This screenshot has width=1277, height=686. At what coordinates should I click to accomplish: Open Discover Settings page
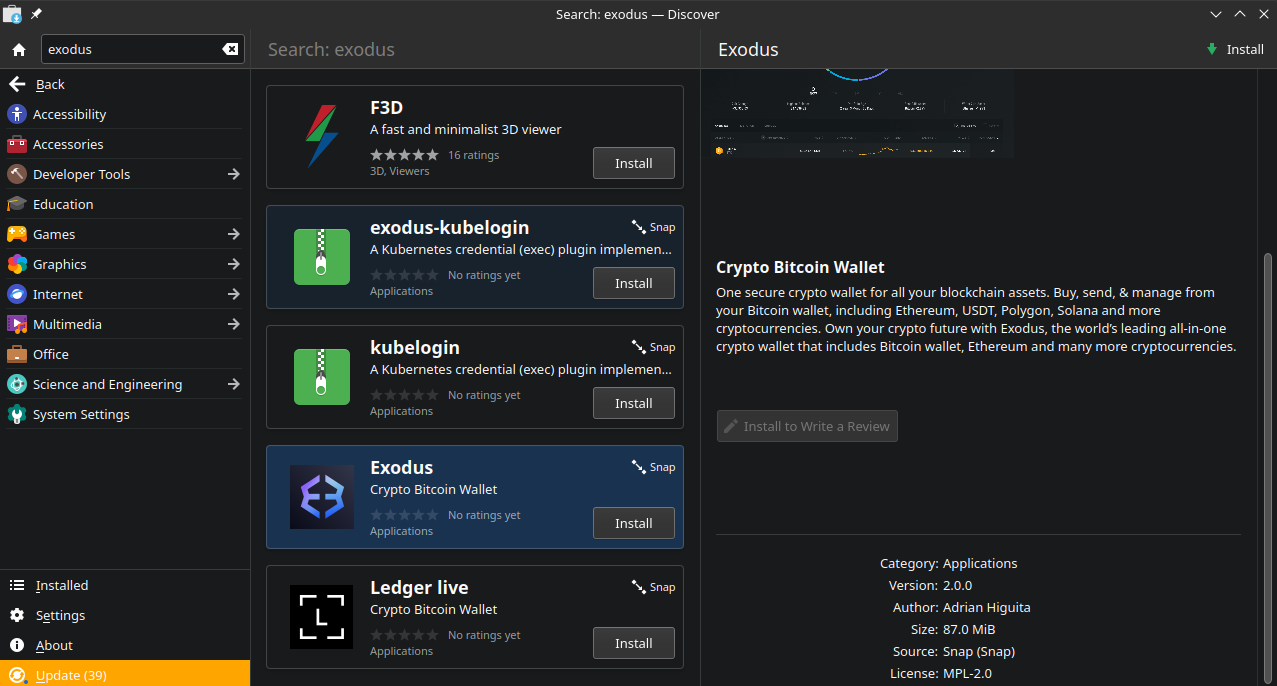(125, 615)
